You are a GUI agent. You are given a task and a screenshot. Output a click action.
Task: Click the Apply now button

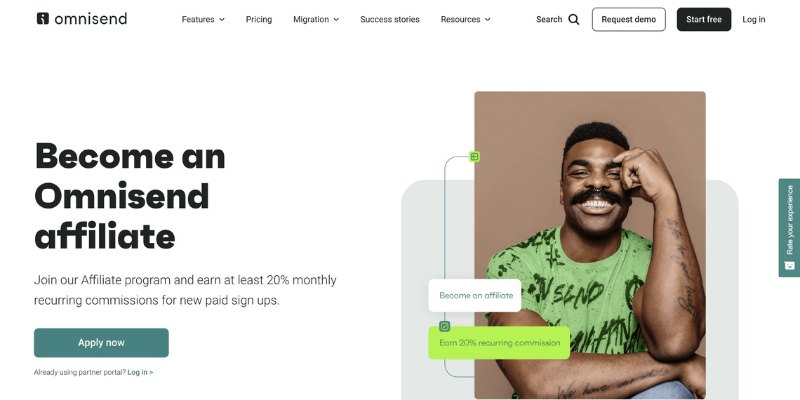(101, 343)
